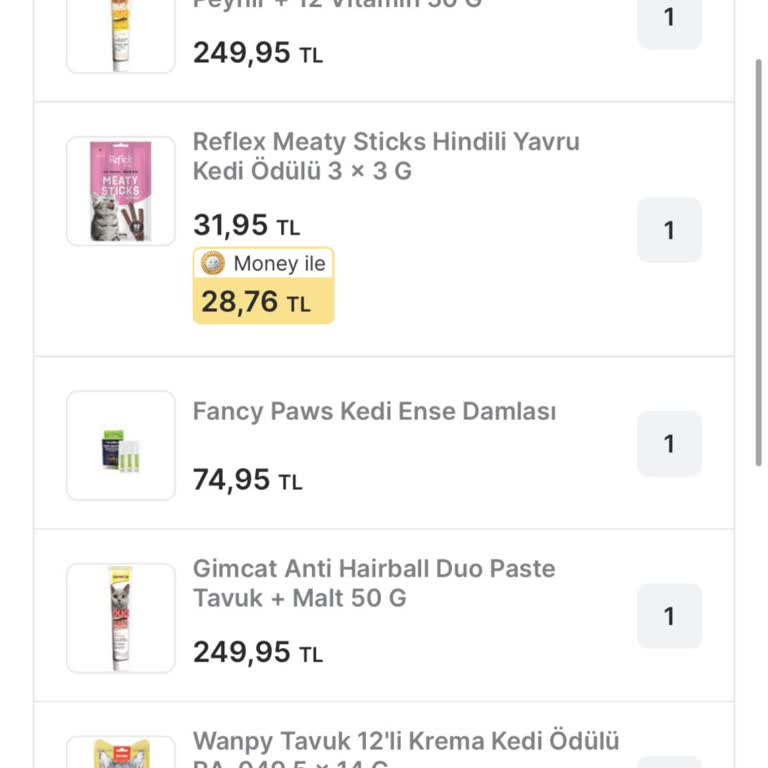Open the top Gimcat vitamin paste thumbnail
Image resolution: width=768 pixels, height=768 pixels.
(121, 35)
